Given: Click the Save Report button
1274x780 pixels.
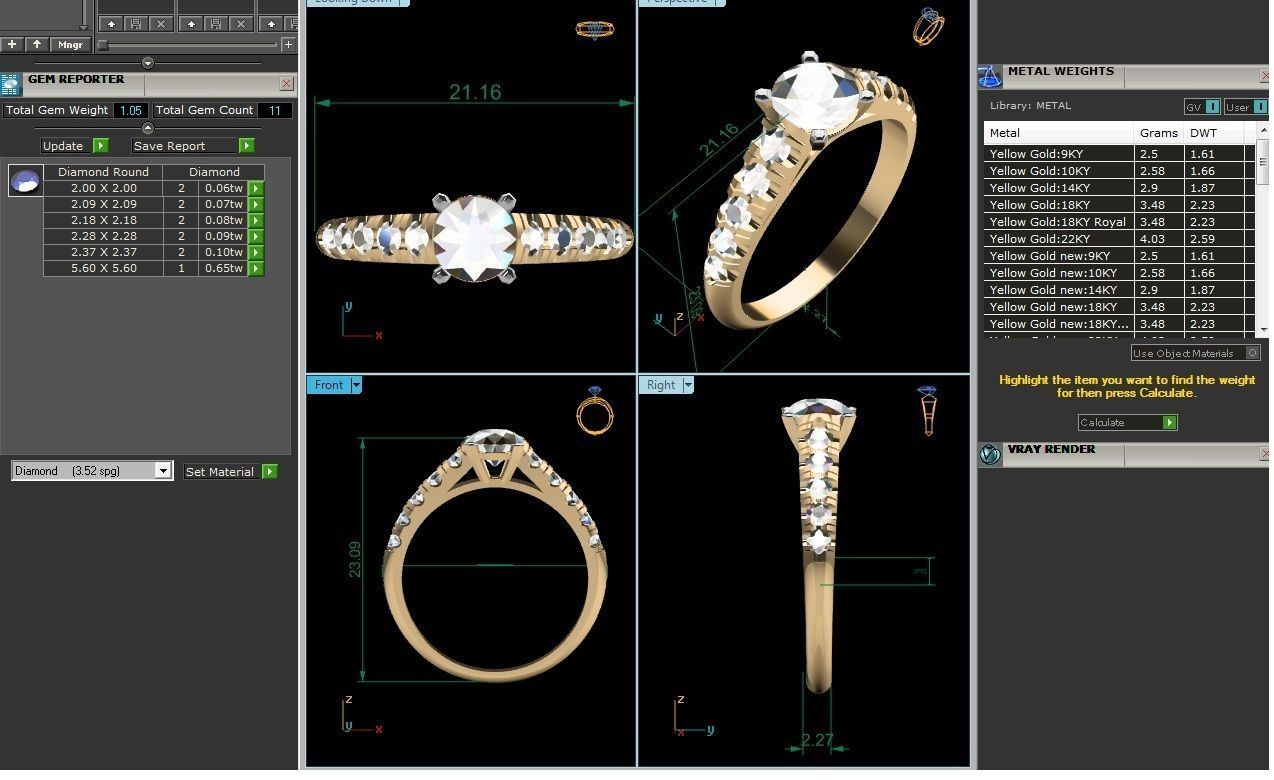Looking at the screenshot, I should (x=192, y=145).
